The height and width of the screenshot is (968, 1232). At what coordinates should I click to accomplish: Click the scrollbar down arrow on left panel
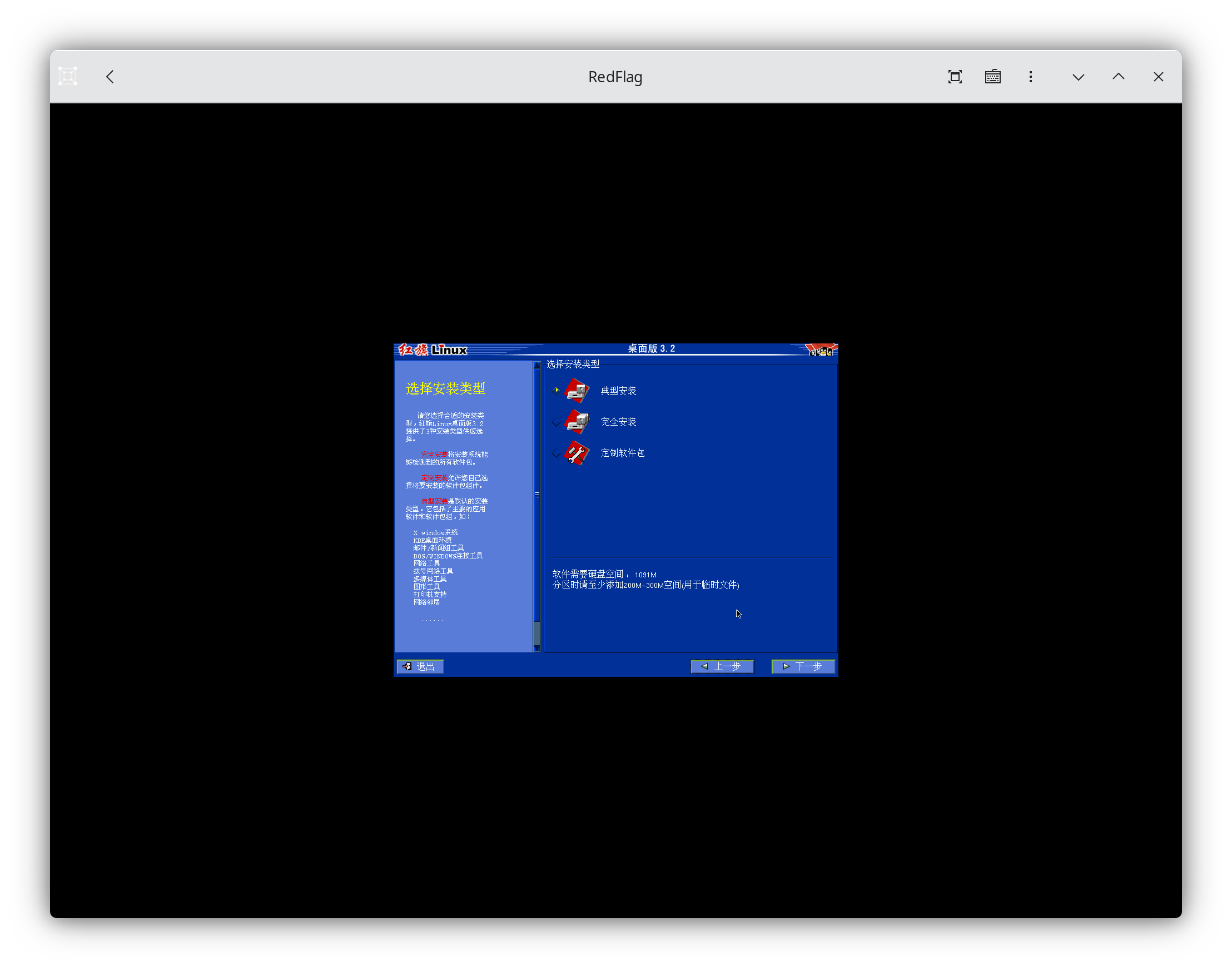[537, 649]
